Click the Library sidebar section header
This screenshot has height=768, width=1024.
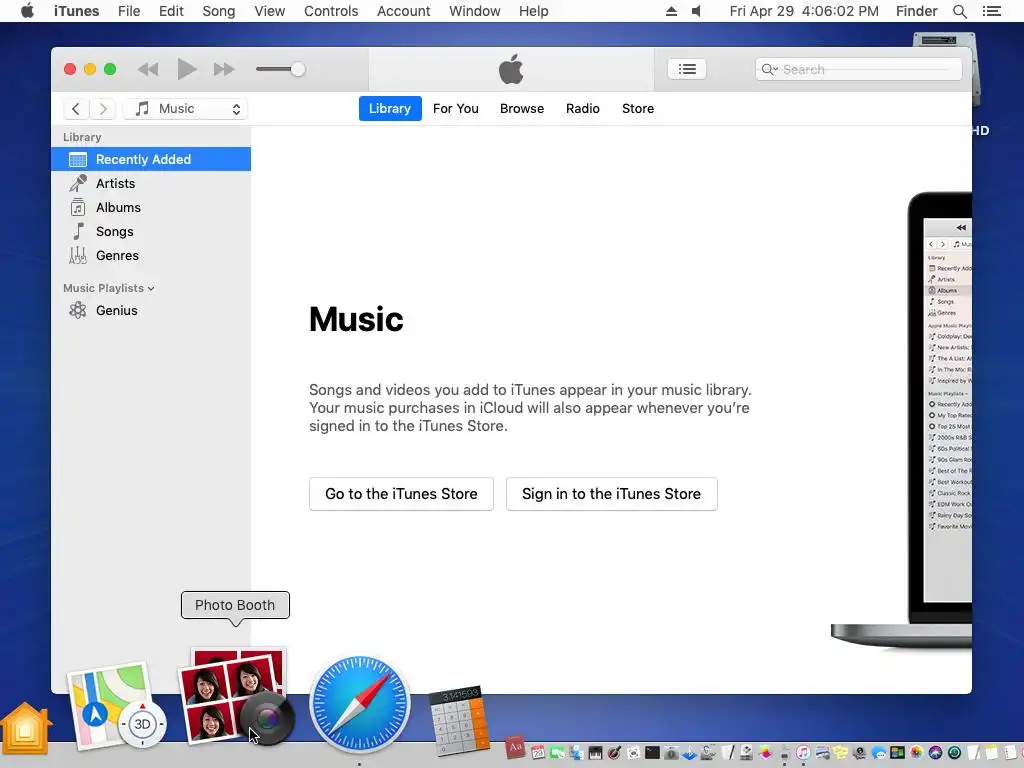coord(82,137)
